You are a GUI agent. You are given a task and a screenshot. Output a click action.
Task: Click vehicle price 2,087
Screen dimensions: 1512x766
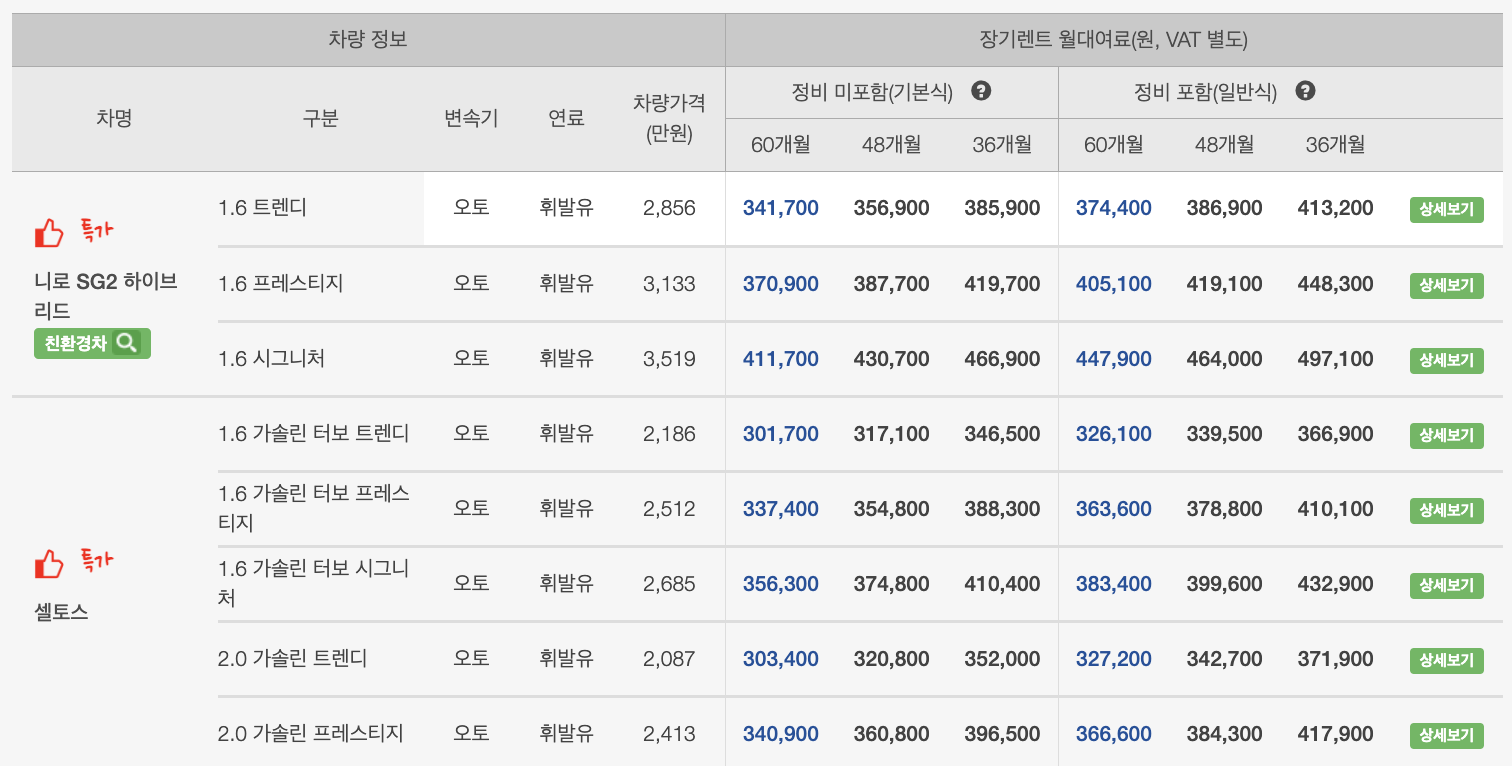[669, 659]
